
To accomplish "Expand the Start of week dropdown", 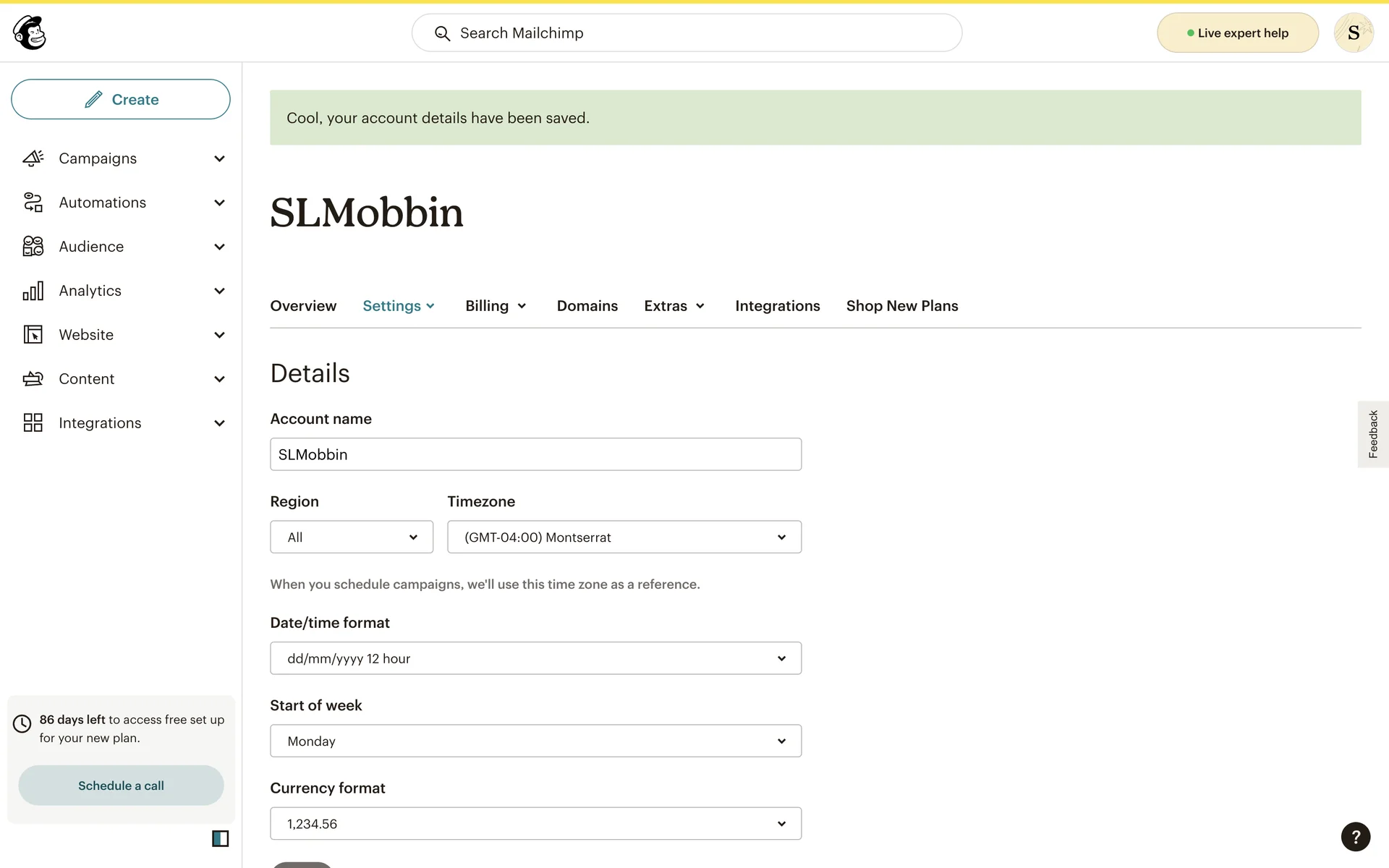I will (535, 741).
